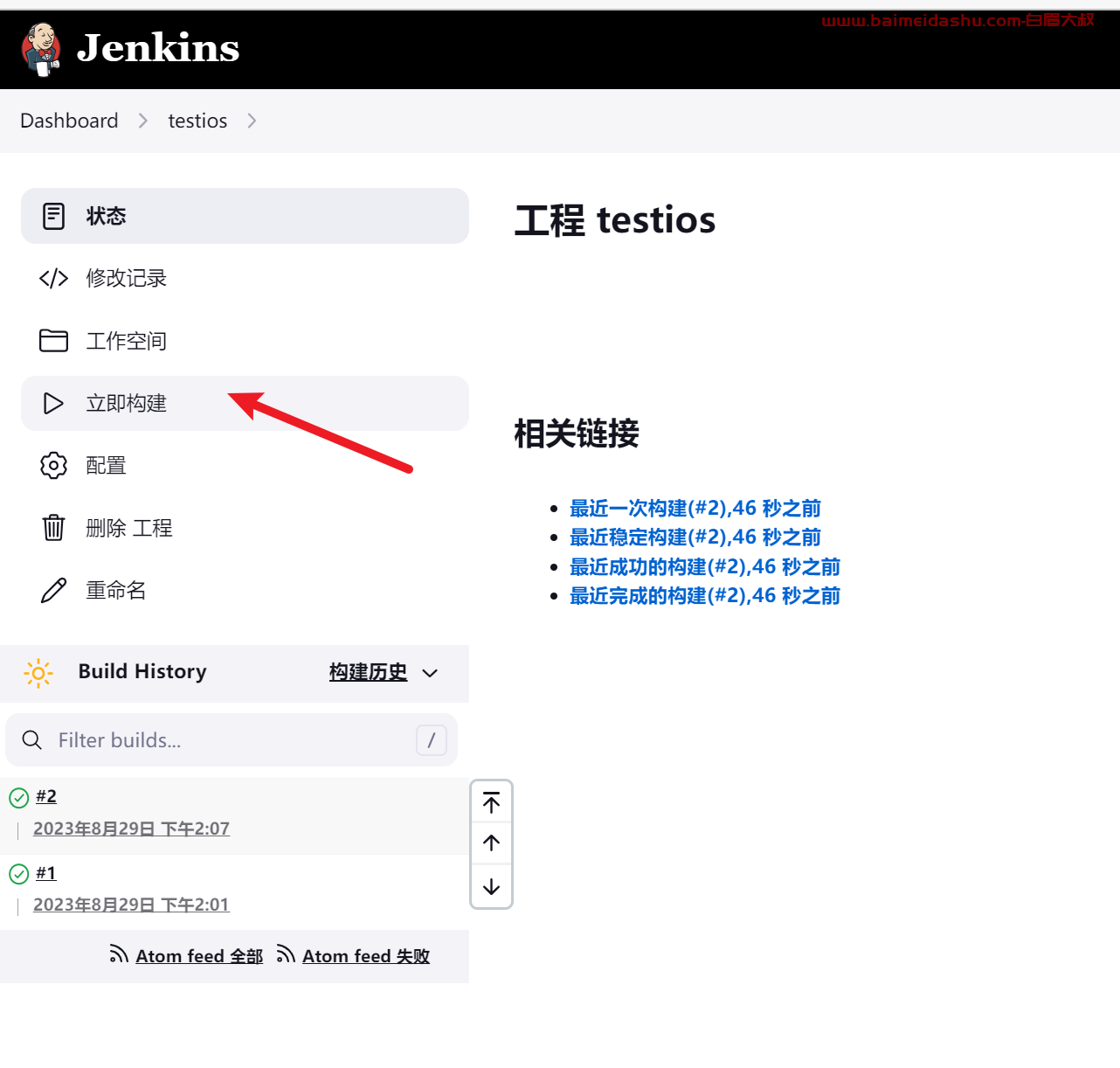
Task: Open 最近完成的构建(#2) link
Action: (705, 595)
